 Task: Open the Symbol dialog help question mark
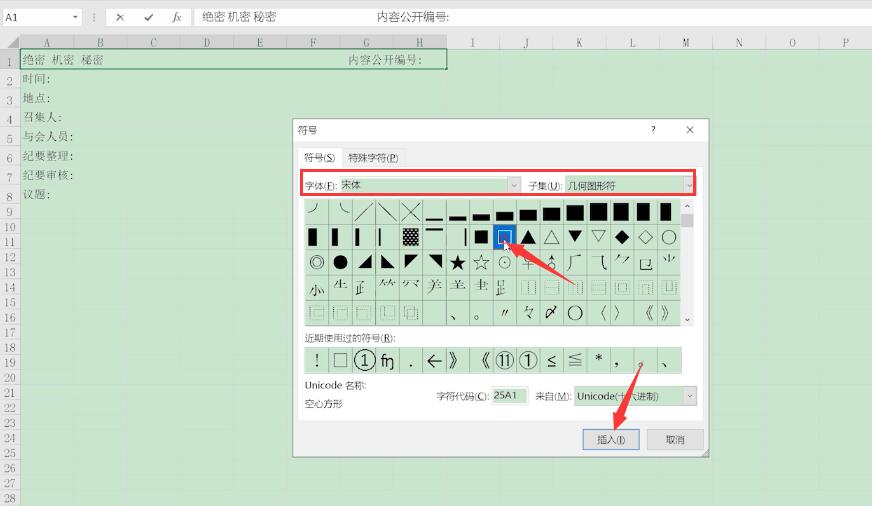[x=653, y=130]
